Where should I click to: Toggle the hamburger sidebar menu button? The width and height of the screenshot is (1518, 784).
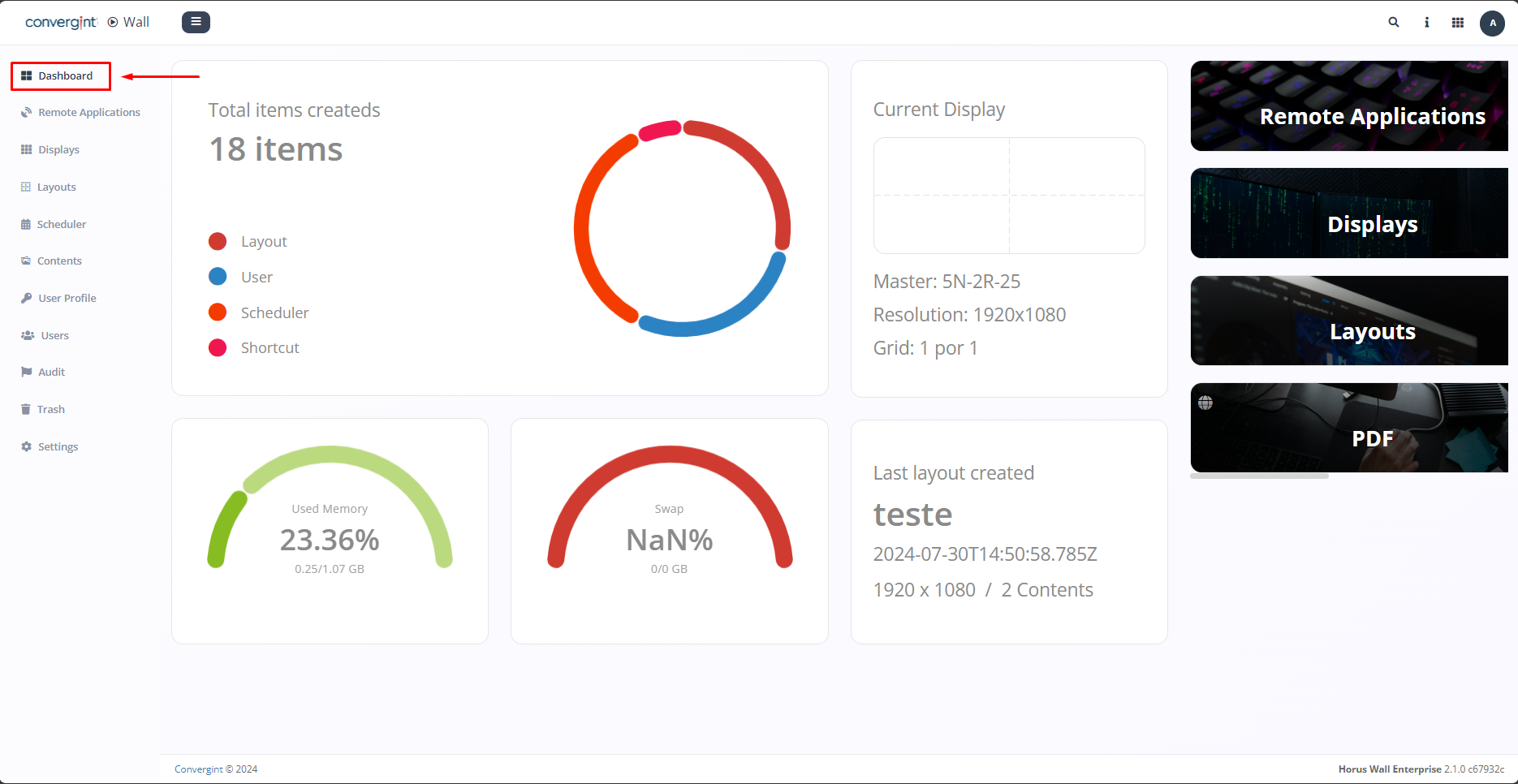point(196,22)
